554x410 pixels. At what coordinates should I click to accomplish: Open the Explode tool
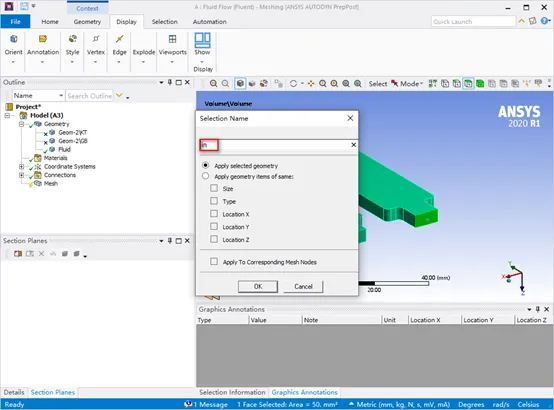(x=144, y=52)
